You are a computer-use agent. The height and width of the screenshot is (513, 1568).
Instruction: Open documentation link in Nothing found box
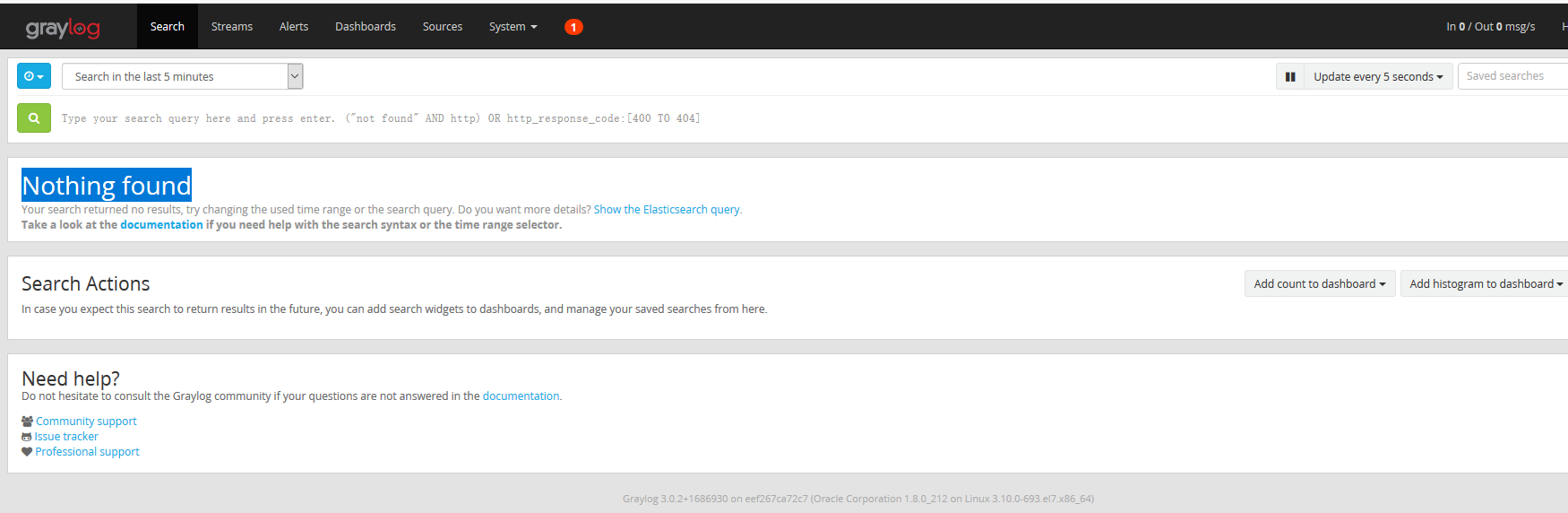pos(161,224)
